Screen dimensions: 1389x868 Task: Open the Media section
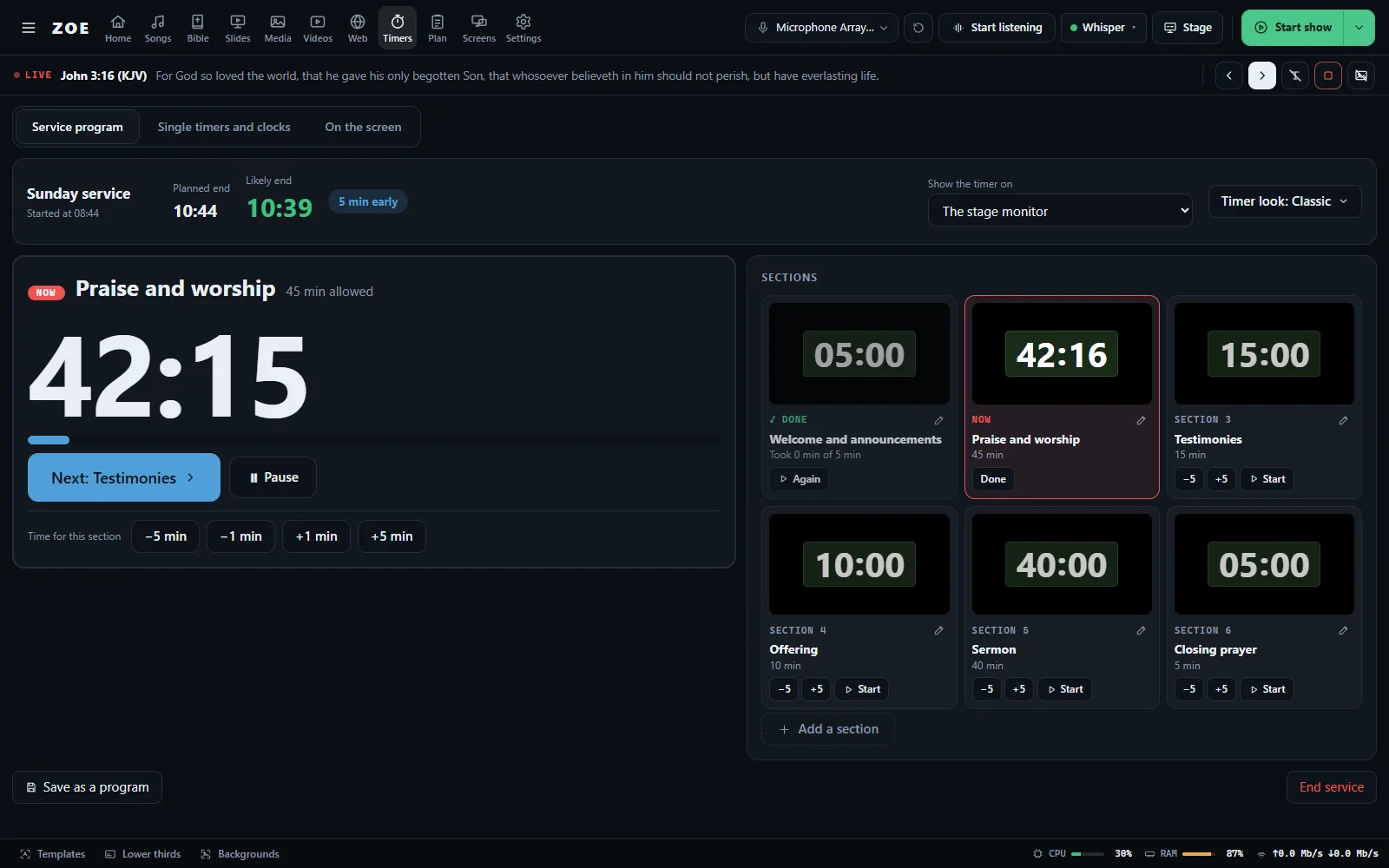click(278, 28)
